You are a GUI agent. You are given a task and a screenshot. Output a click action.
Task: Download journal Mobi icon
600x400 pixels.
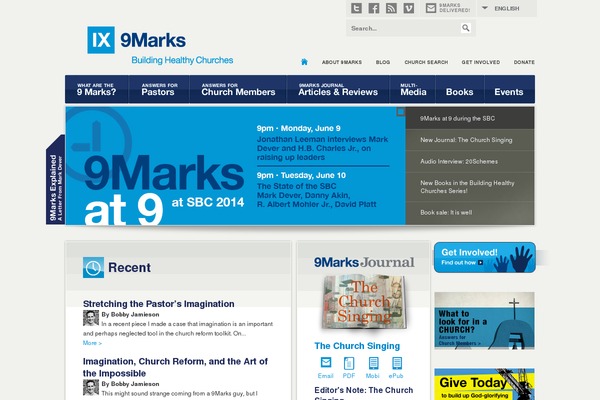point(373,363)
